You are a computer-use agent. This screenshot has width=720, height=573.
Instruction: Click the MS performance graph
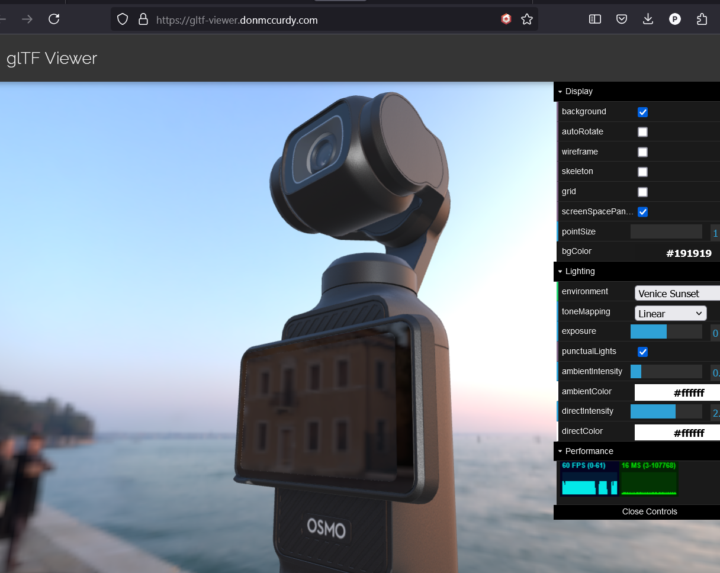[649, 478]
